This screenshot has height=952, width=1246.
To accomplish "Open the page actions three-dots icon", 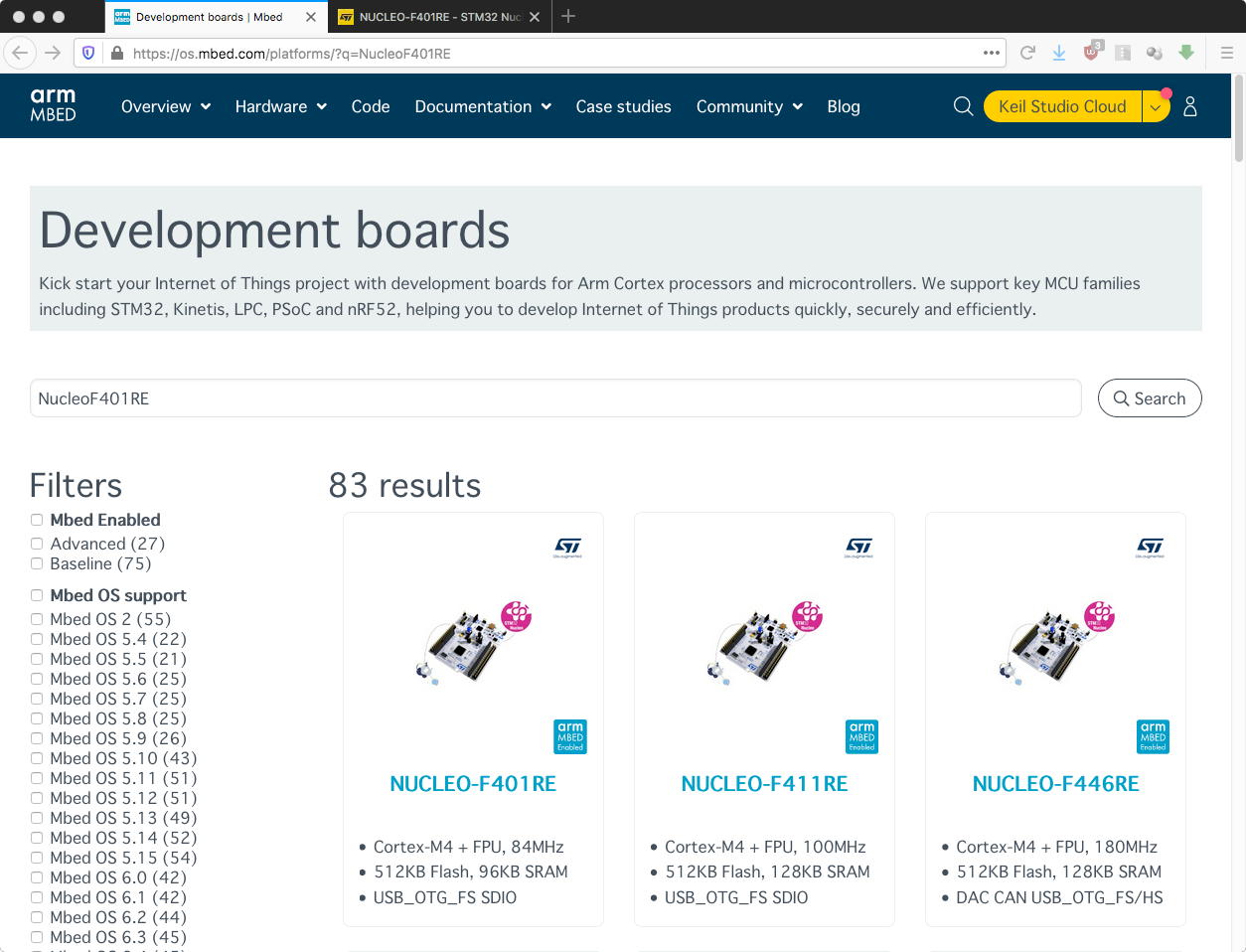I will click(x=992, y=53).
